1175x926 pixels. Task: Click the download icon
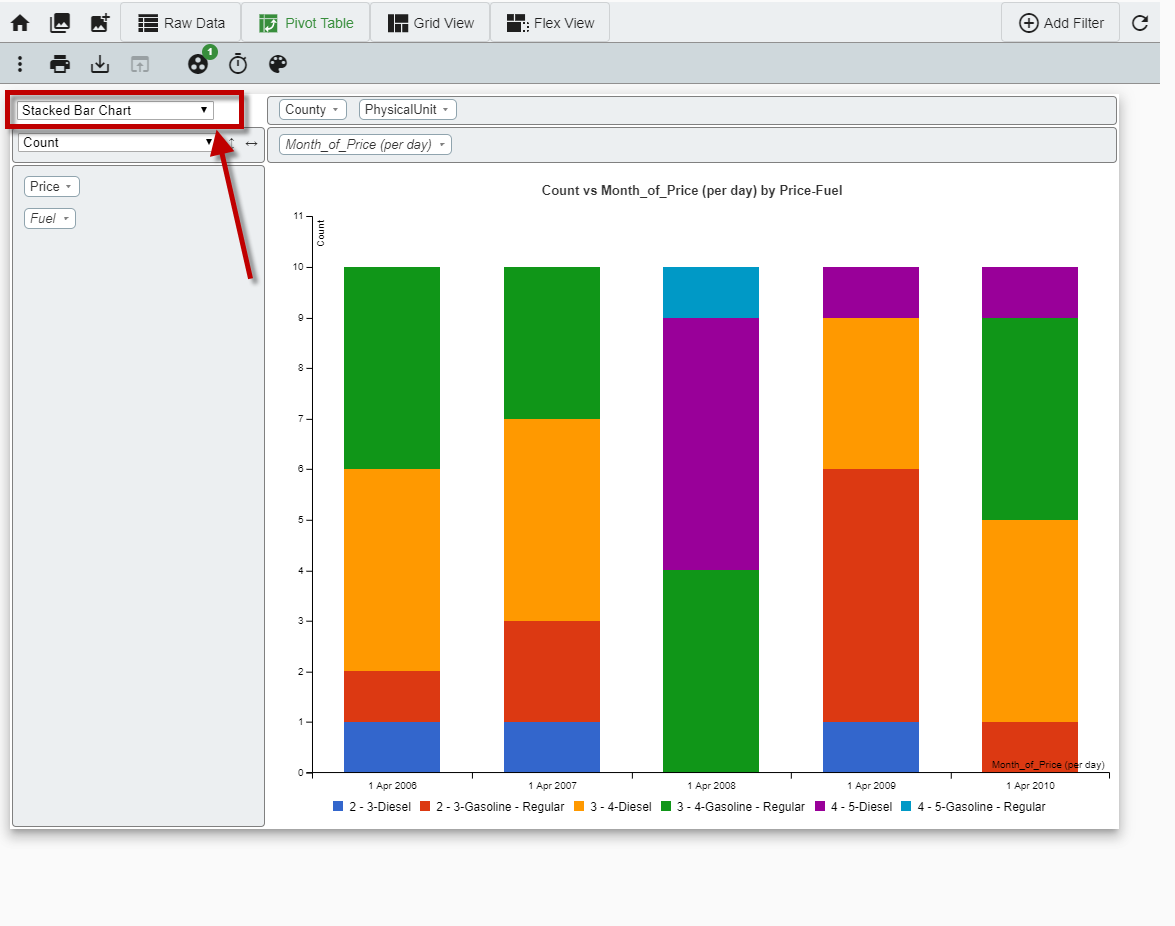pos(99,63)
